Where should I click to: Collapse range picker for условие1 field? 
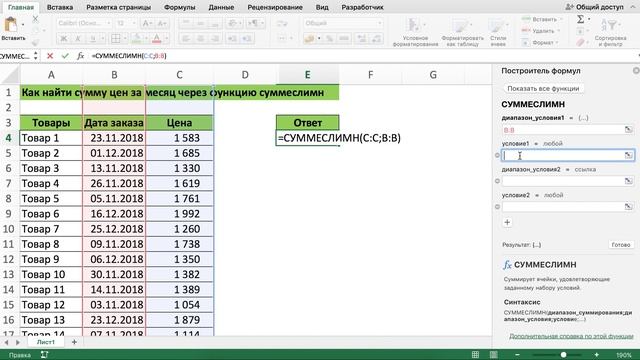tap(629, 155)
